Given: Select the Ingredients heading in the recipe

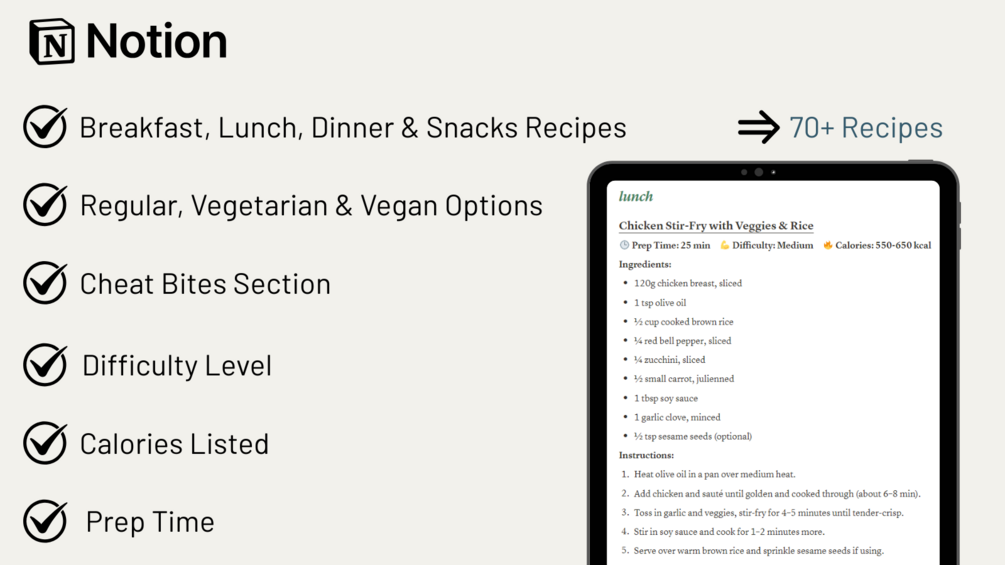Looking at the screenshot, I should pos(645,264).
